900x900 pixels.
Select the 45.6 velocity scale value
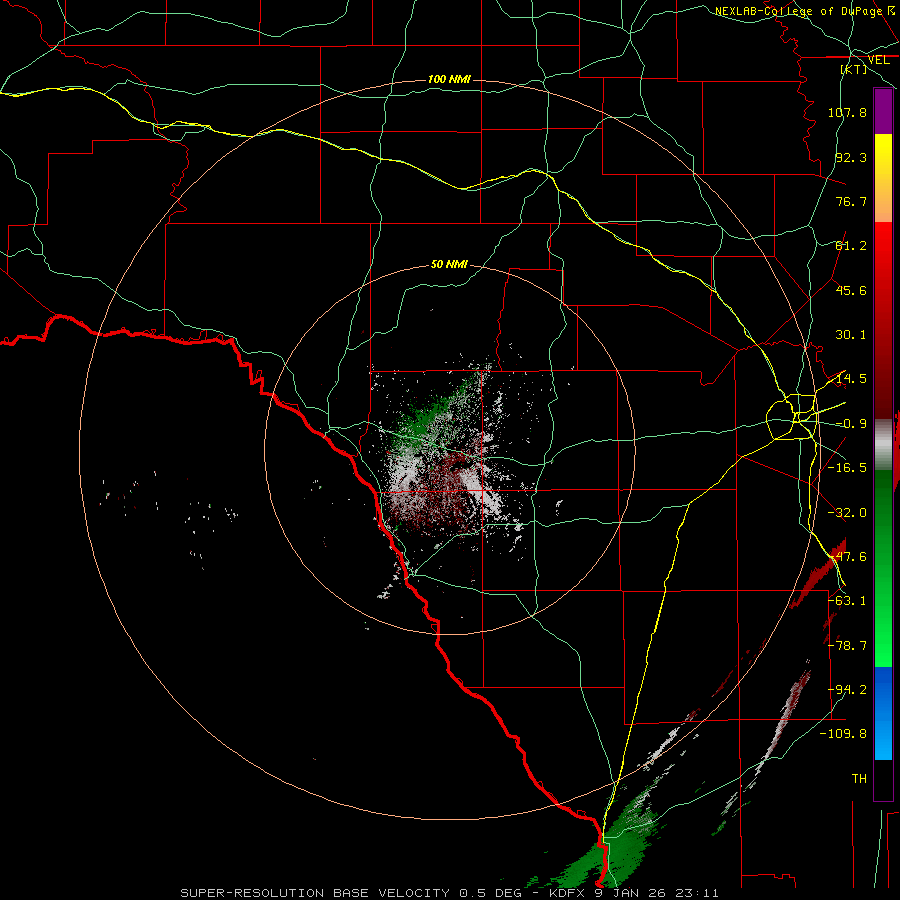tap(851, 290)
